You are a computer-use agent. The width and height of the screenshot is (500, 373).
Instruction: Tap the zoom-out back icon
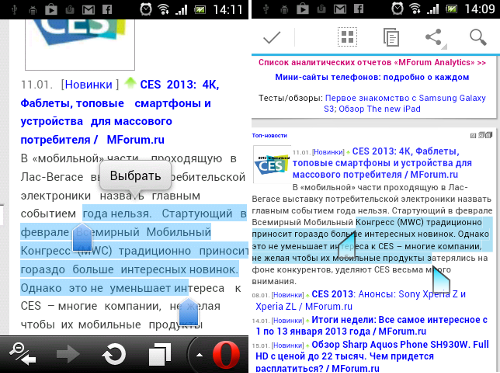pos(22,353)
